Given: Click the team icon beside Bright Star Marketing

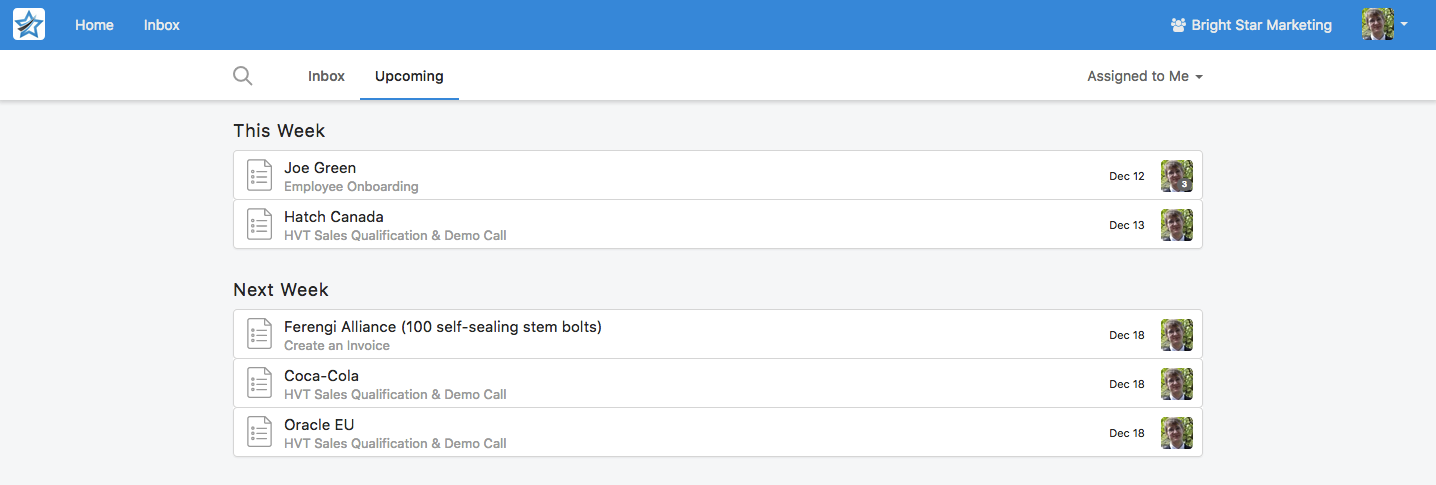Looking at the screenshot, I should coord(1178,25).
